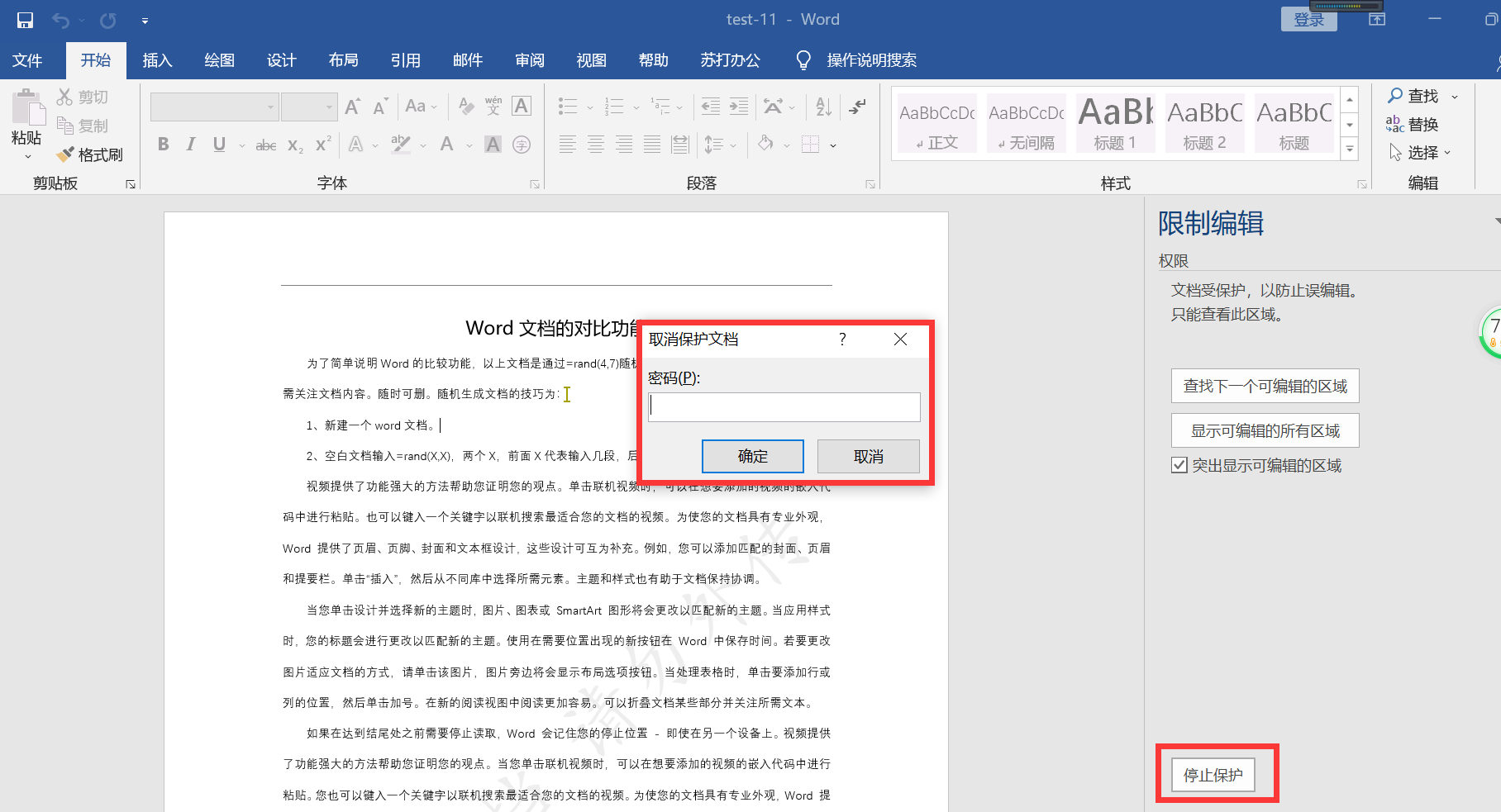The width and height of the screenshot is (1501, 812).
Task: Click the Phonetic Guide wén icon
Action: pos(493,107)
